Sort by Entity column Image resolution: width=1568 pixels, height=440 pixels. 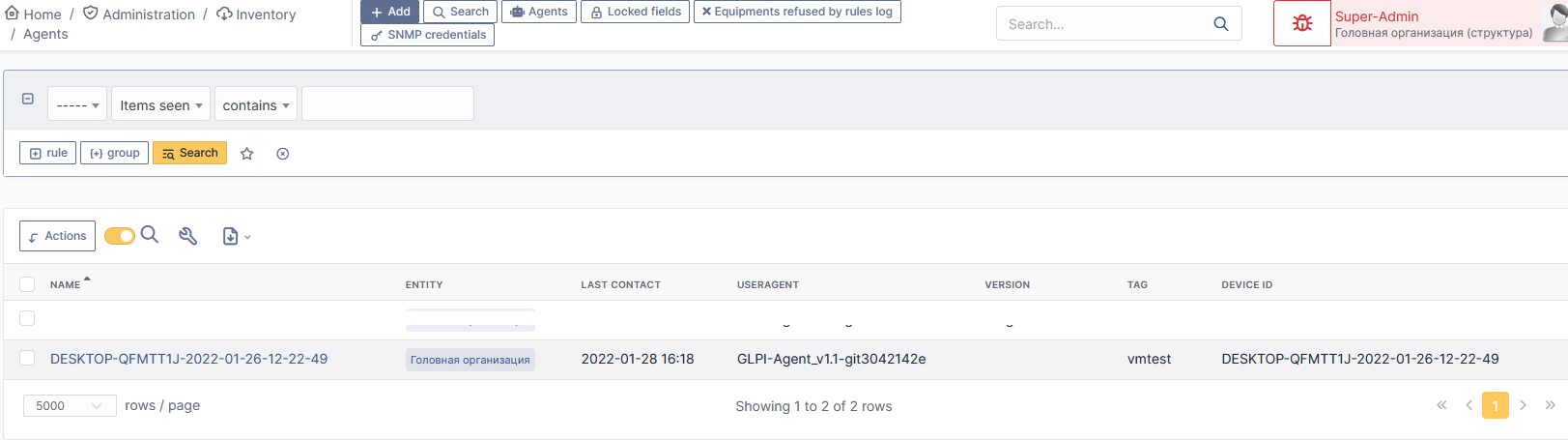[424, 284]
